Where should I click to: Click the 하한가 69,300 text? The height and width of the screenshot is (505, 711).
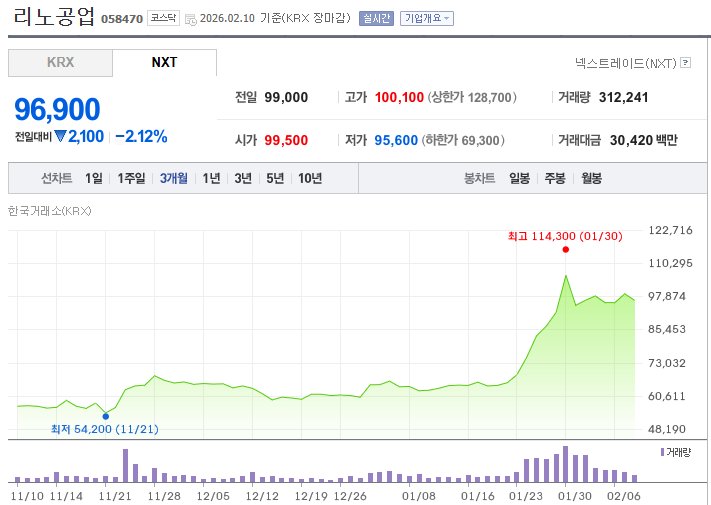pyautogui.click(x=463, y=140)
